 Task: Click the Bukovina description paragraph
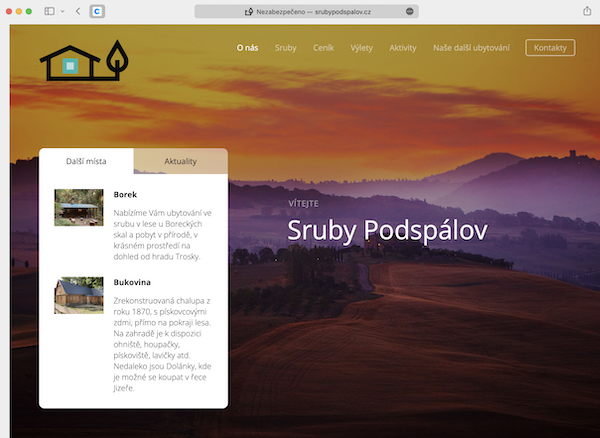(163, 344)
